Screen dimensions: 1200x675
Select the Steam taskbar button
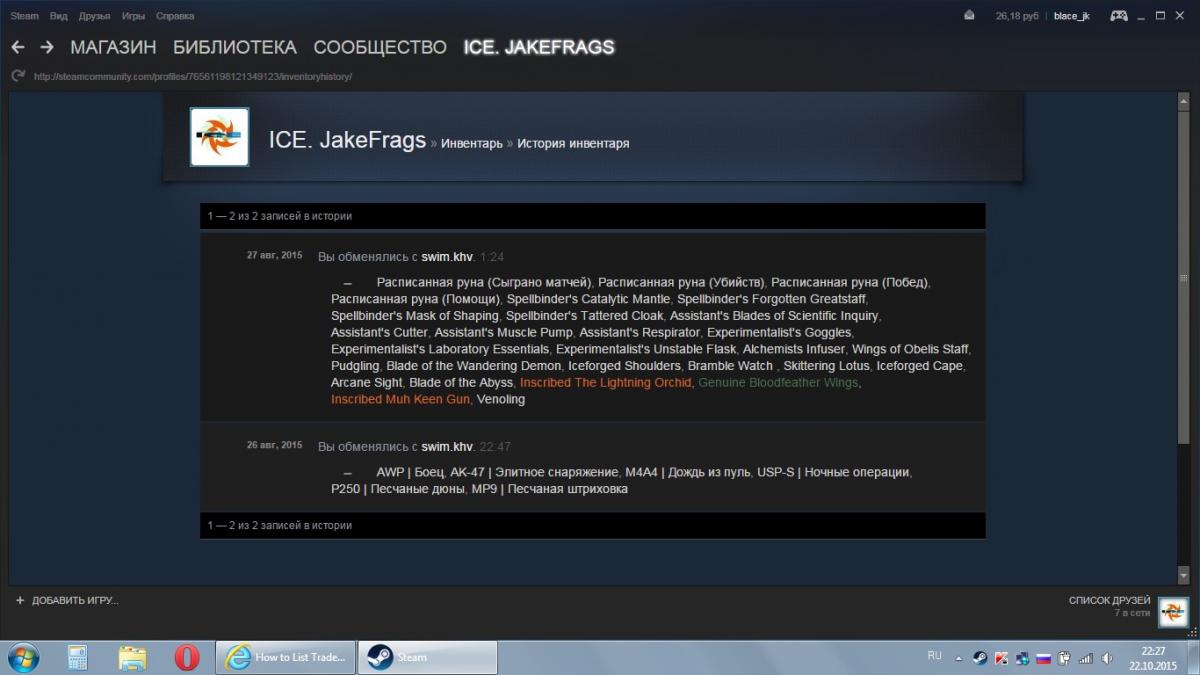tap(427, 657)
